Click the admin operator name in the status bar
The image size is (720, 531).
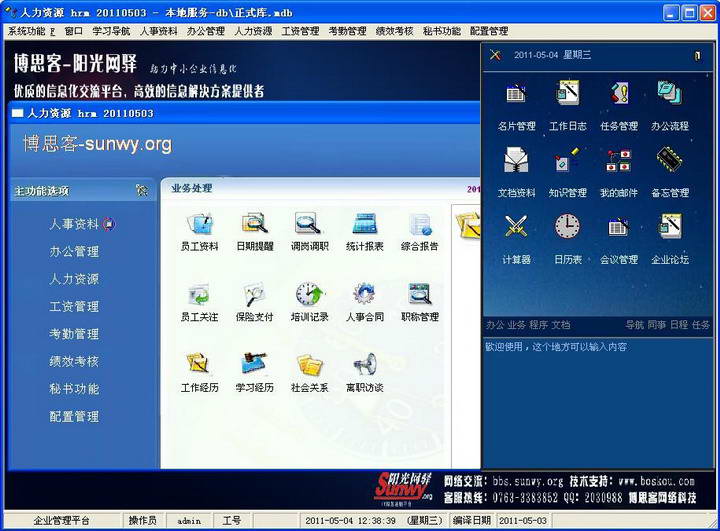click(x=189, y=521)
